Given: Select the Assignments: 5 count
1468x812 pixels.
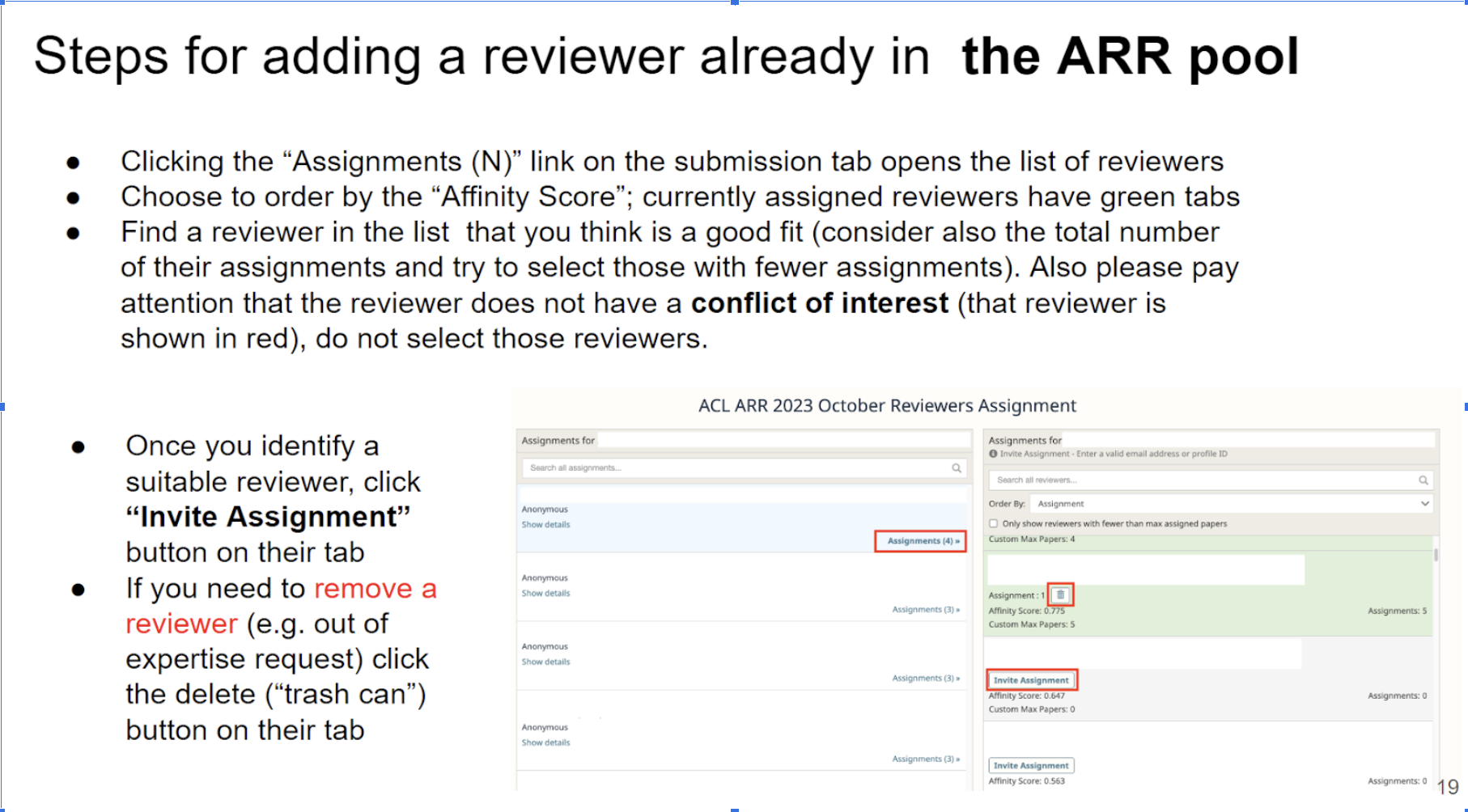Looking at the screenshot, I should click(1398, 611).
